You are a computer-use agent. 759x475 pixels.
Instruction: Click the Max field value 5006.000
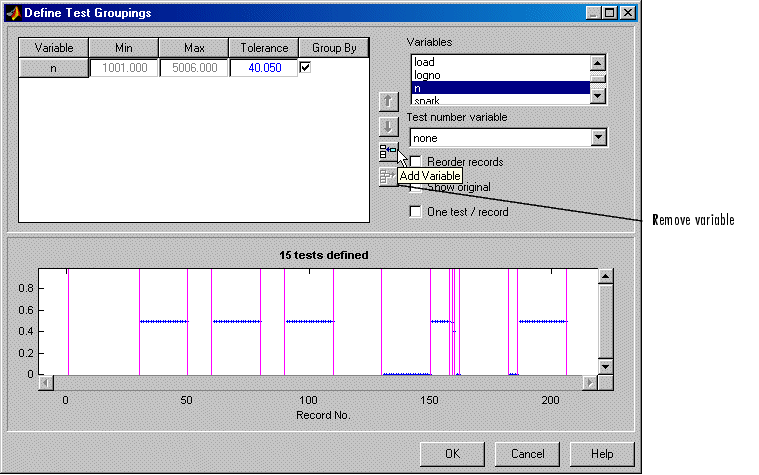point(194,68)
